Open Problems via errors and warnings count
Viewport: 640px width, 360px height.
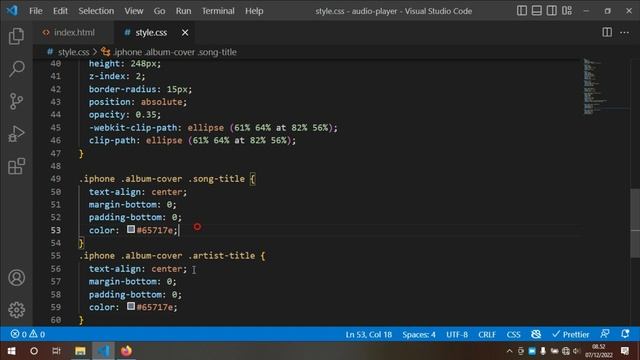tap(28, 334)
